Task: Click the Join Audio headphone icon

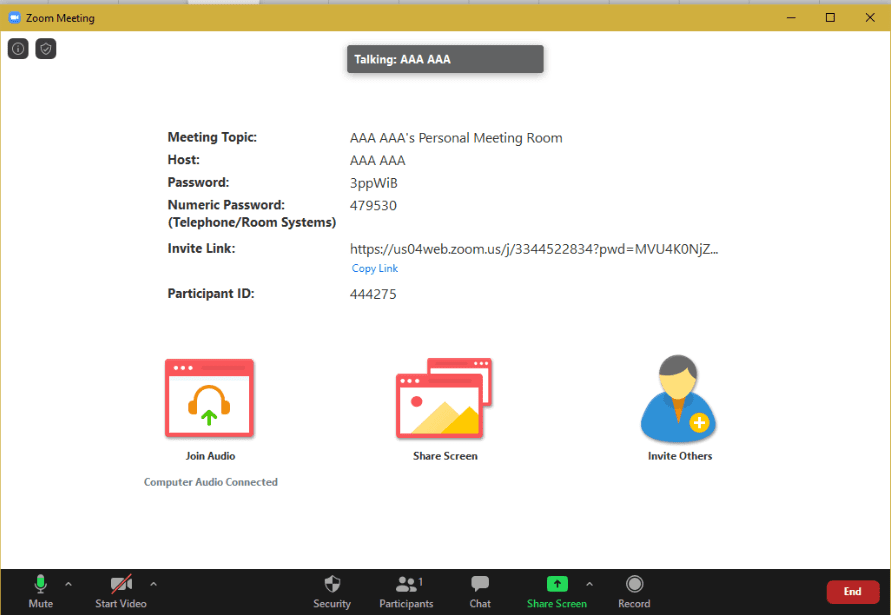Action: point(209,399)
